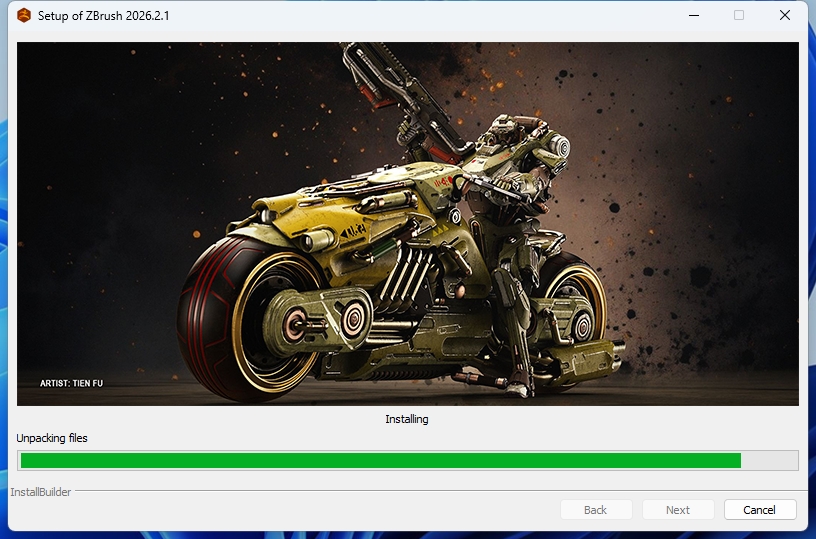Click the 'InstallBuilder' label text
816x539 pixels.
(x=41, y=492)
